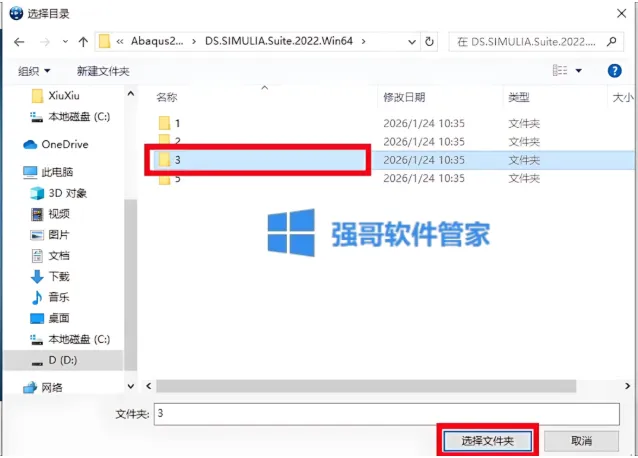Click the date cell of folder 1
638x458 pixels.
424,123
